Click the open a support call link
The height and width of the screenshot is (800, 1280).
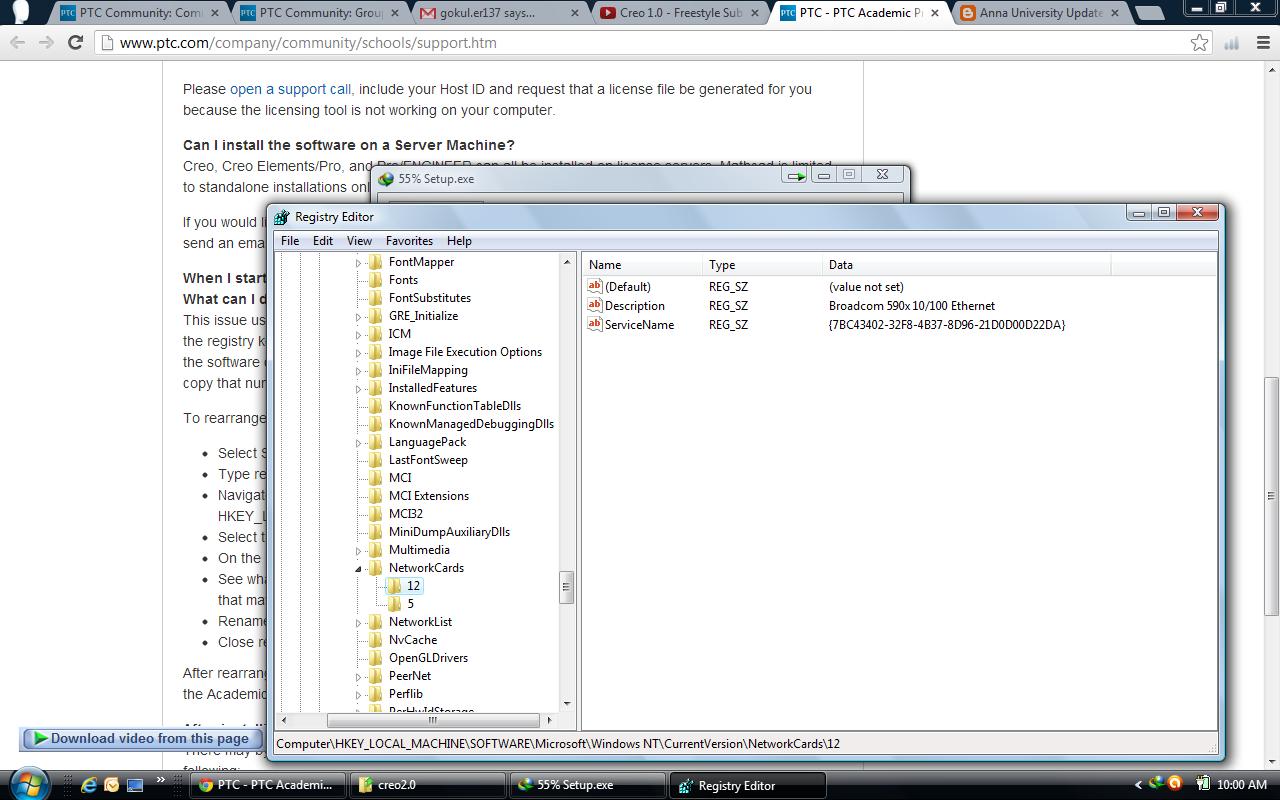[289, 89]
